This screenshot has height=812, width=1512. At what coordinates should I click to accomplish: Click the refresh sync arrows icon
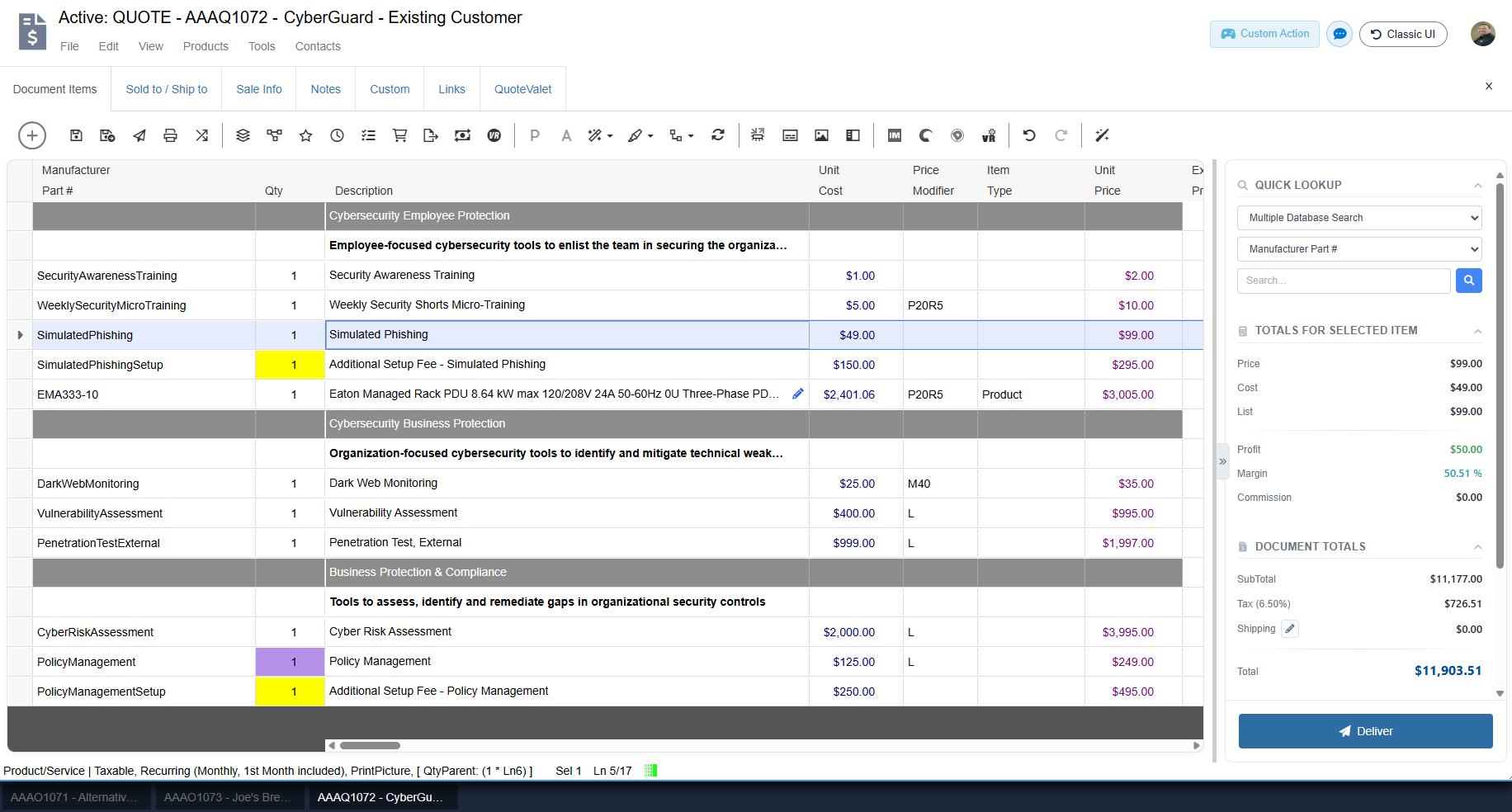coord(718,135)
